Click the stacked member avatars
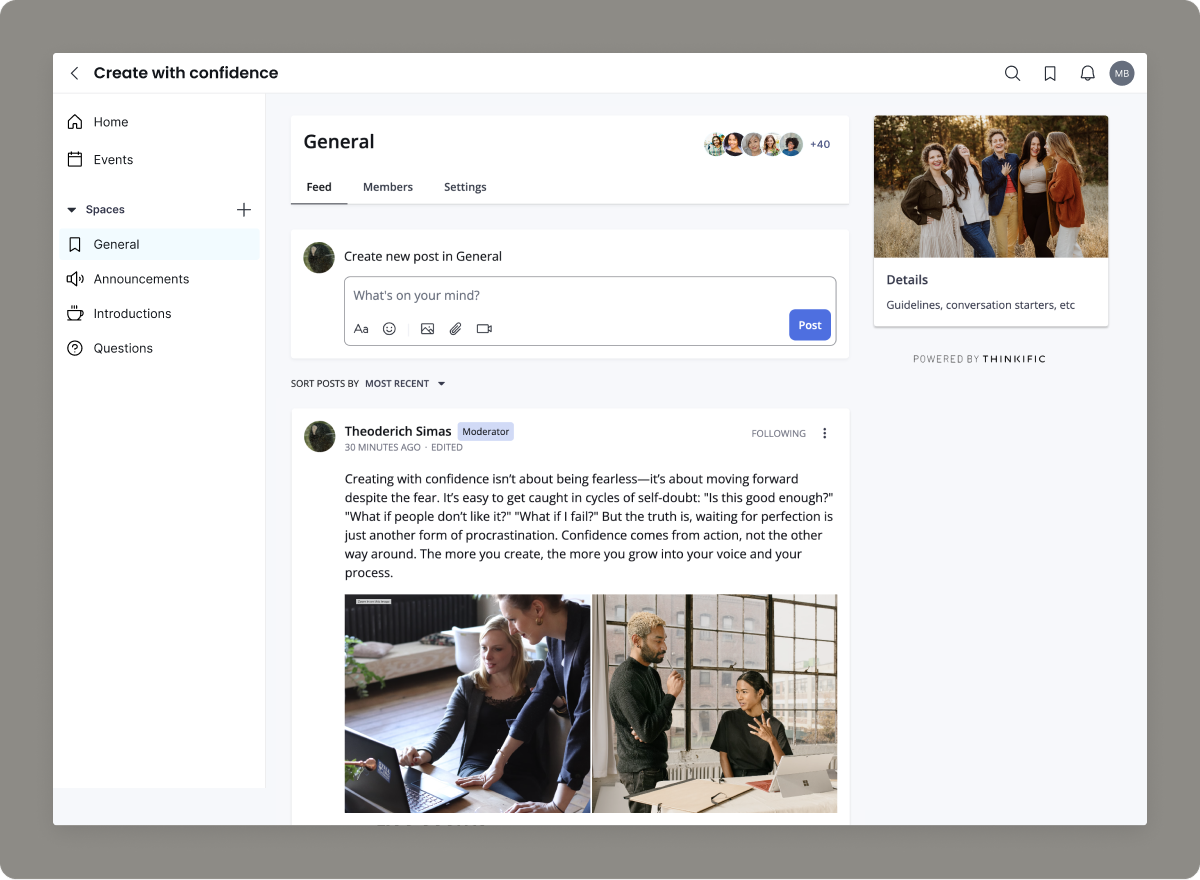Image resolution: width=1200 pixels, height=880 pixels. tap(754, 144)
